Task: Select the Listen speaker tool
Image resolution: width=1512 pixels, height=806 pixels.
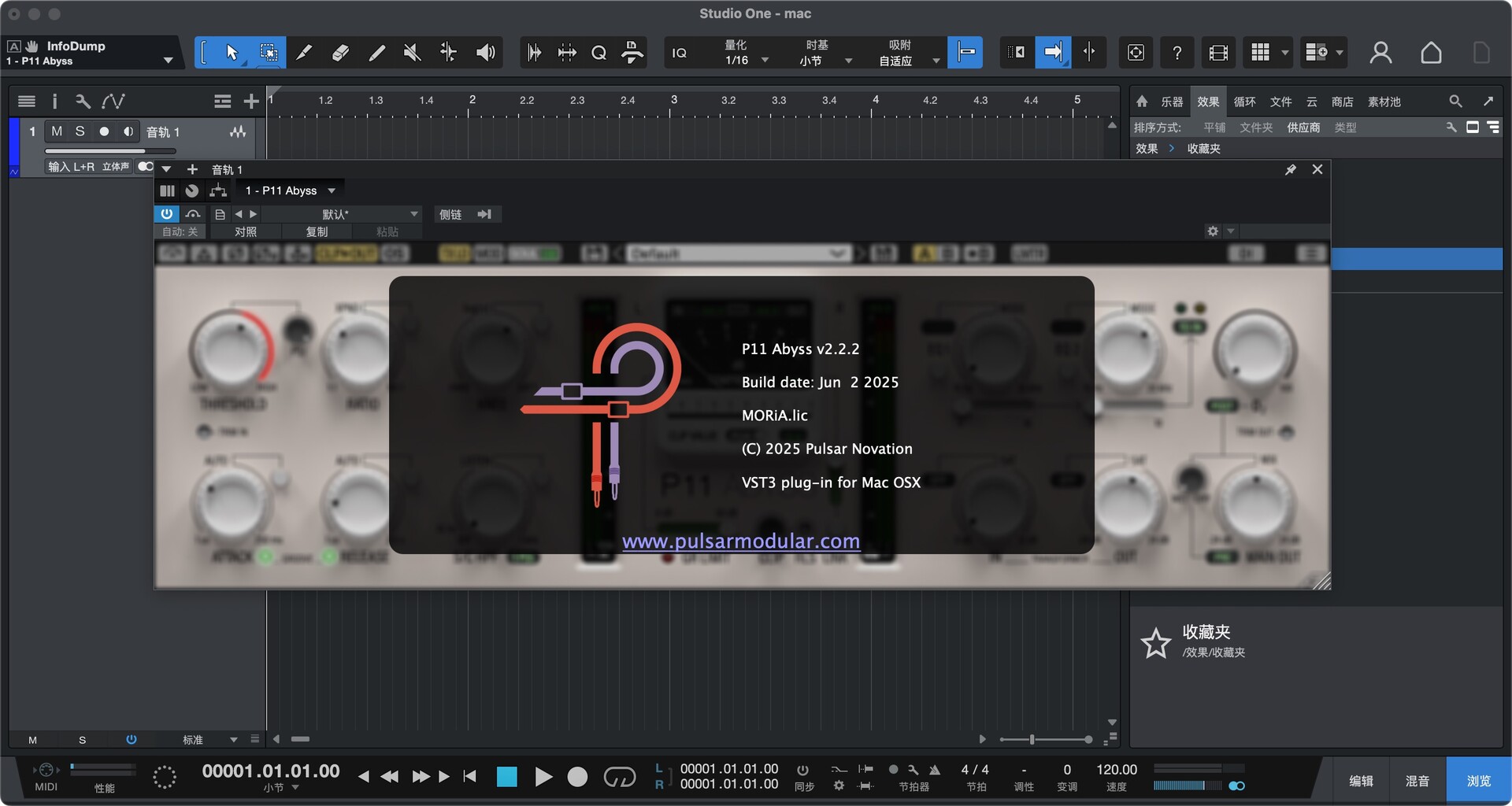Action: 486,53
